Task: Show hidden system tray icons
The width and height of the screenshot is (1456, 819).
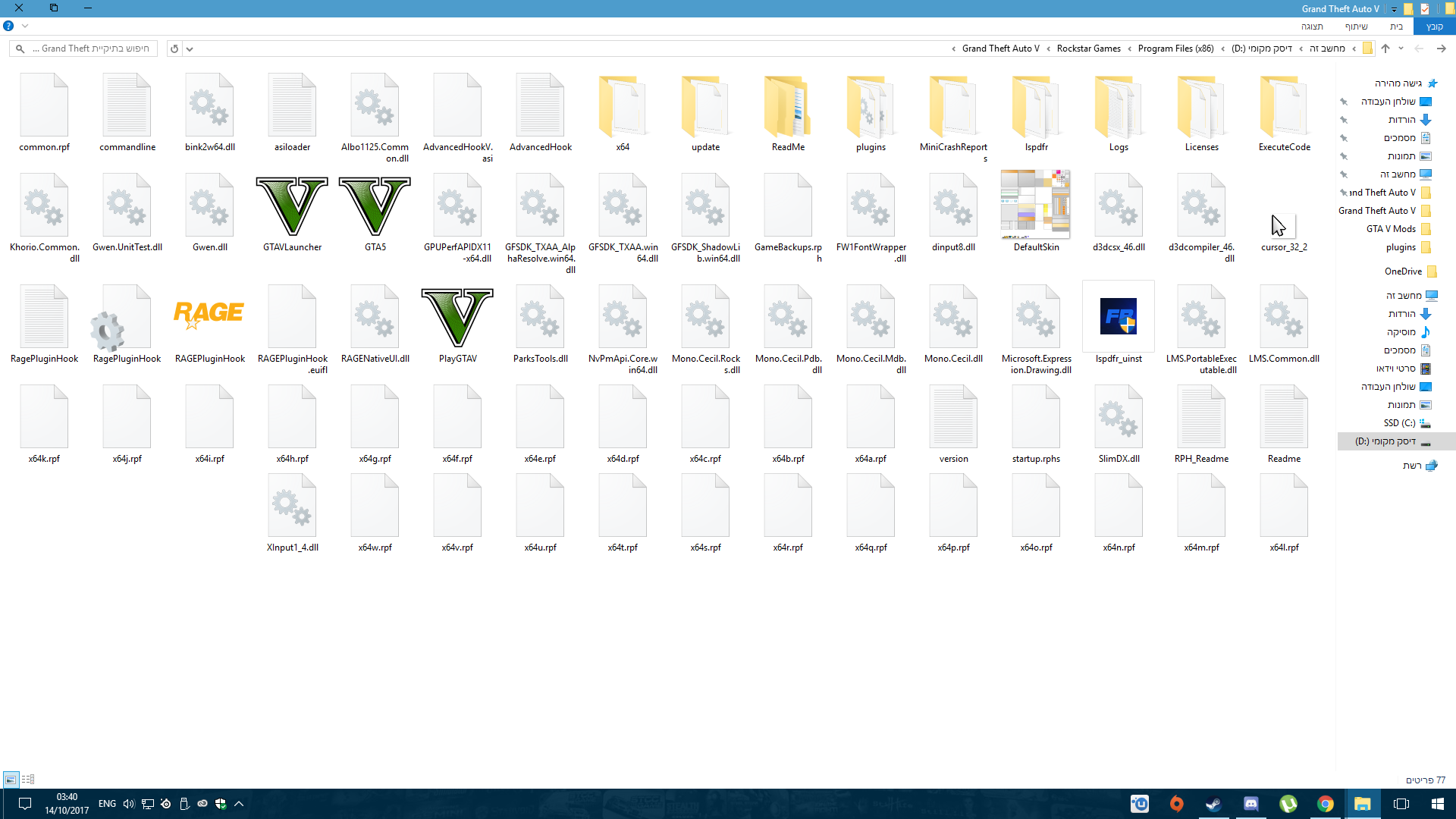Action: 239,804
